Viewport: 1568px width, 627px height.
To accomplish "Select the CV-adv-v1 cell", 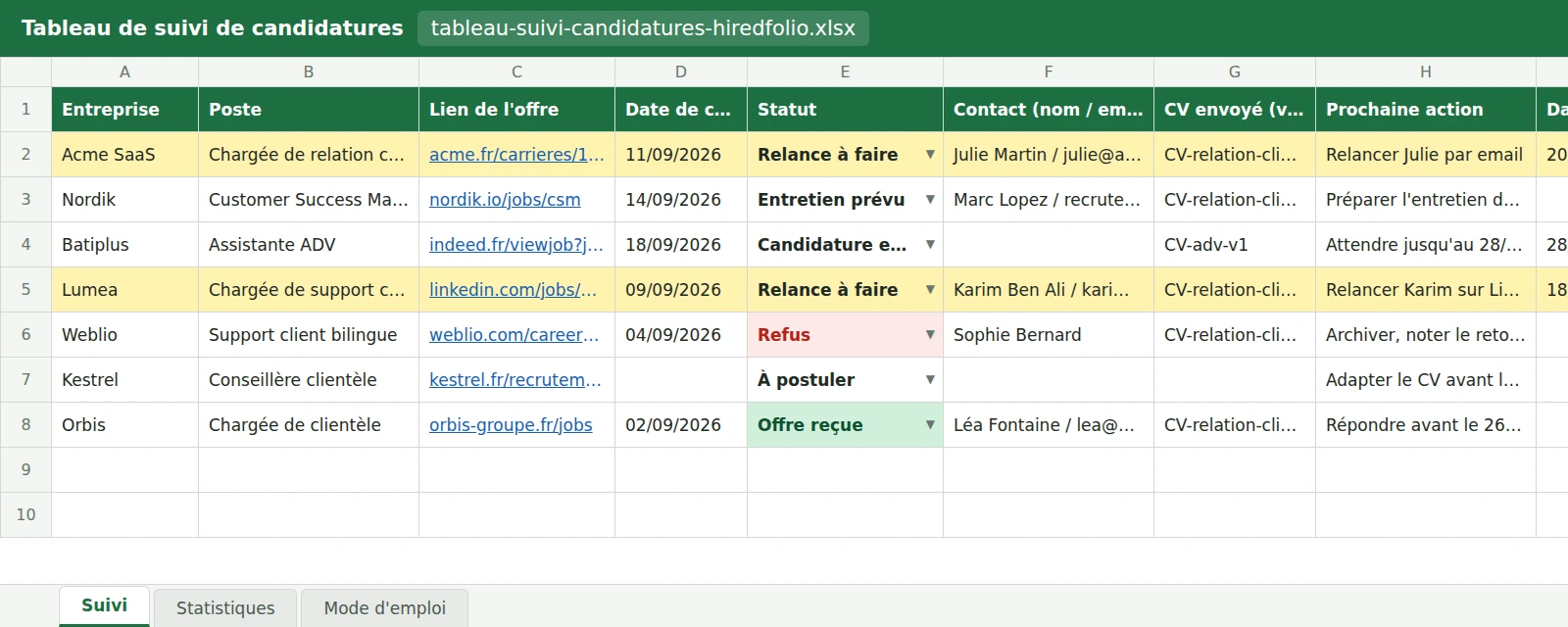I will point(1235,245).
